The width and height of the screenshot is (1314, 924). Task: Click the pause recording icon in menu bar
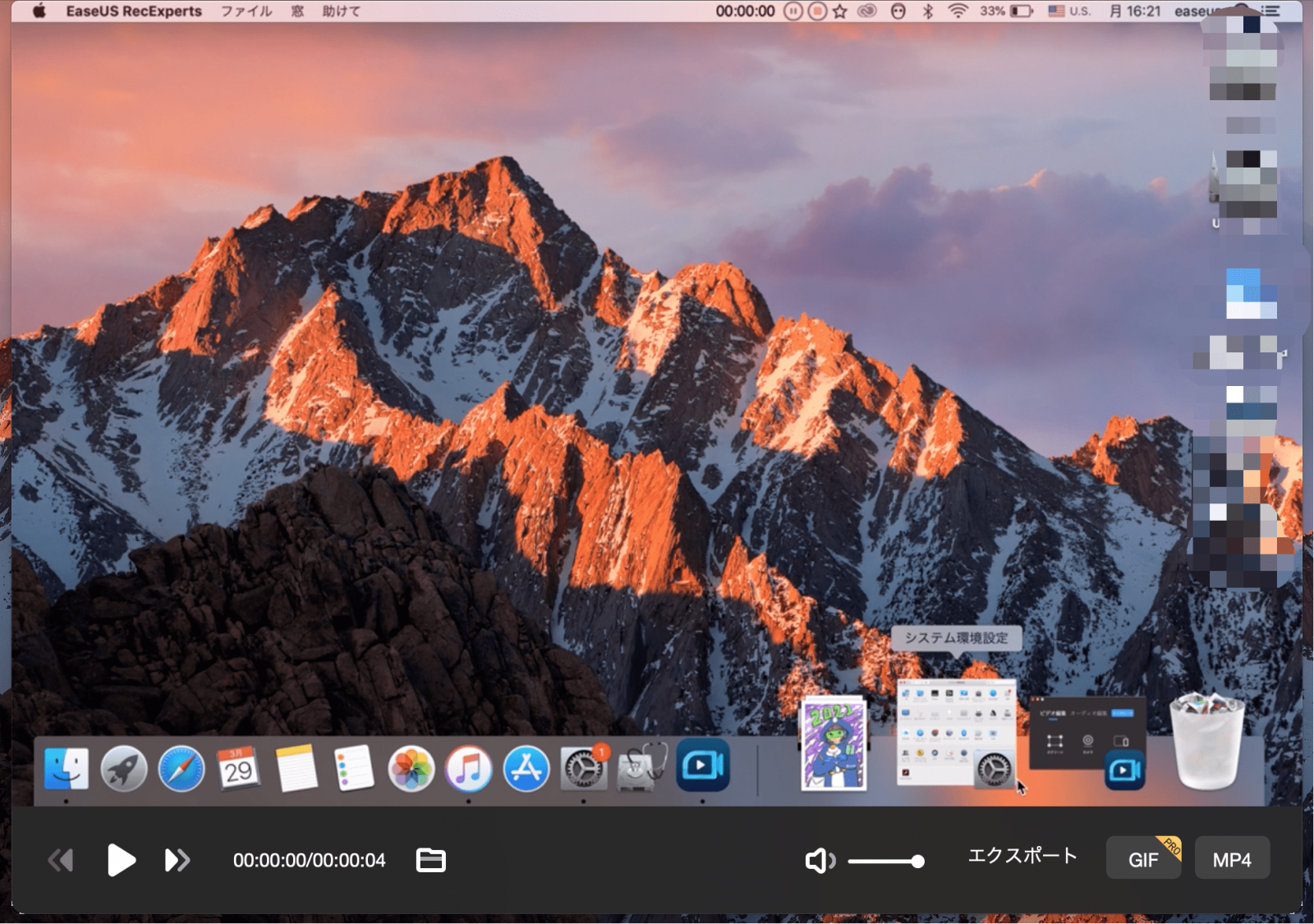pos(793,11)
